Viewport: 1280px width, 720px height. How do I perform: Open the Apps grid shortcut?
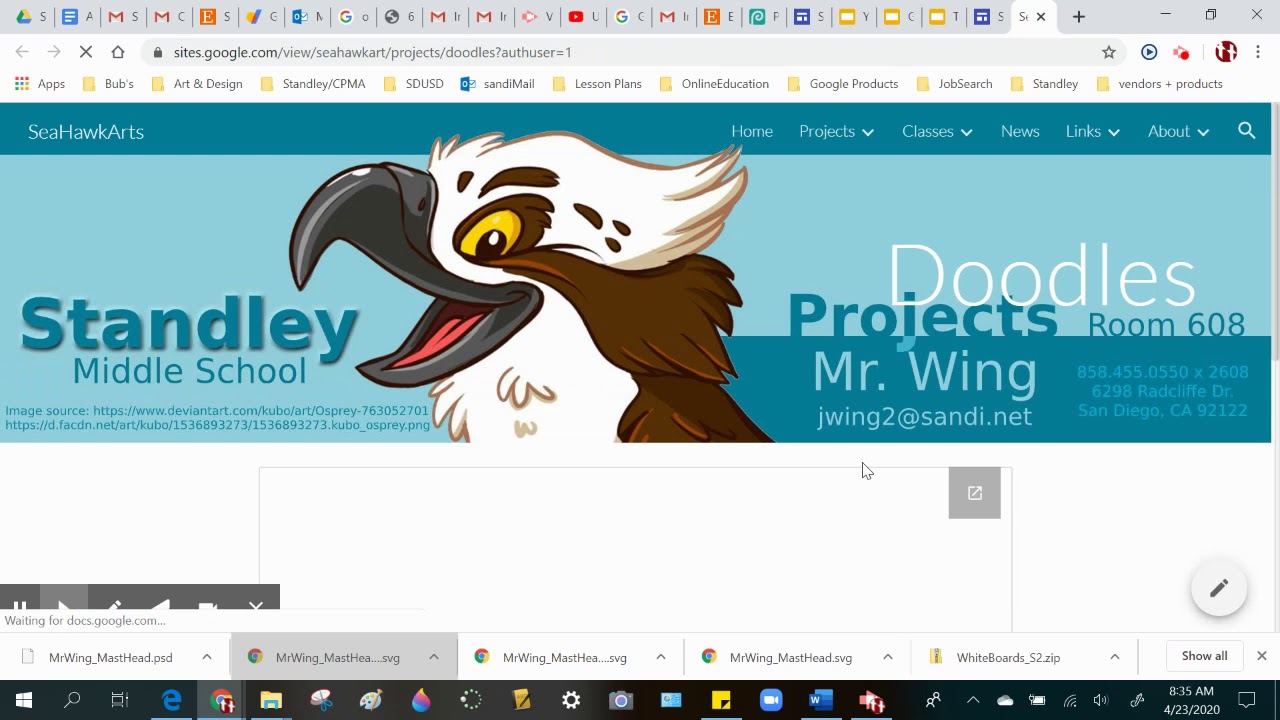coord(40,84)
